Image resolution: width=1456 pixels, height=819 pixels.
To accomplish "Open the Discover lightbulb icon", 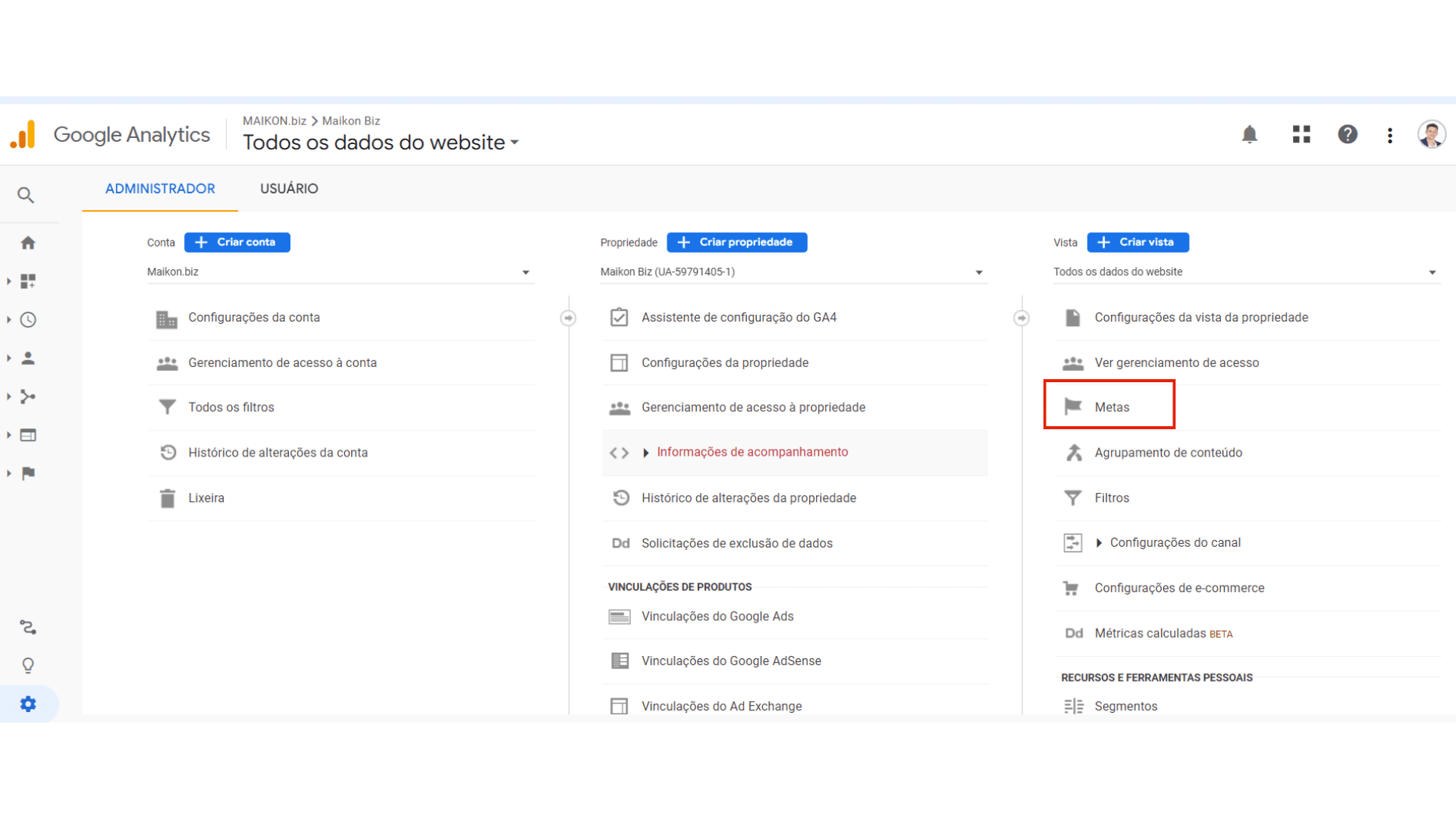I will point(28,666).
